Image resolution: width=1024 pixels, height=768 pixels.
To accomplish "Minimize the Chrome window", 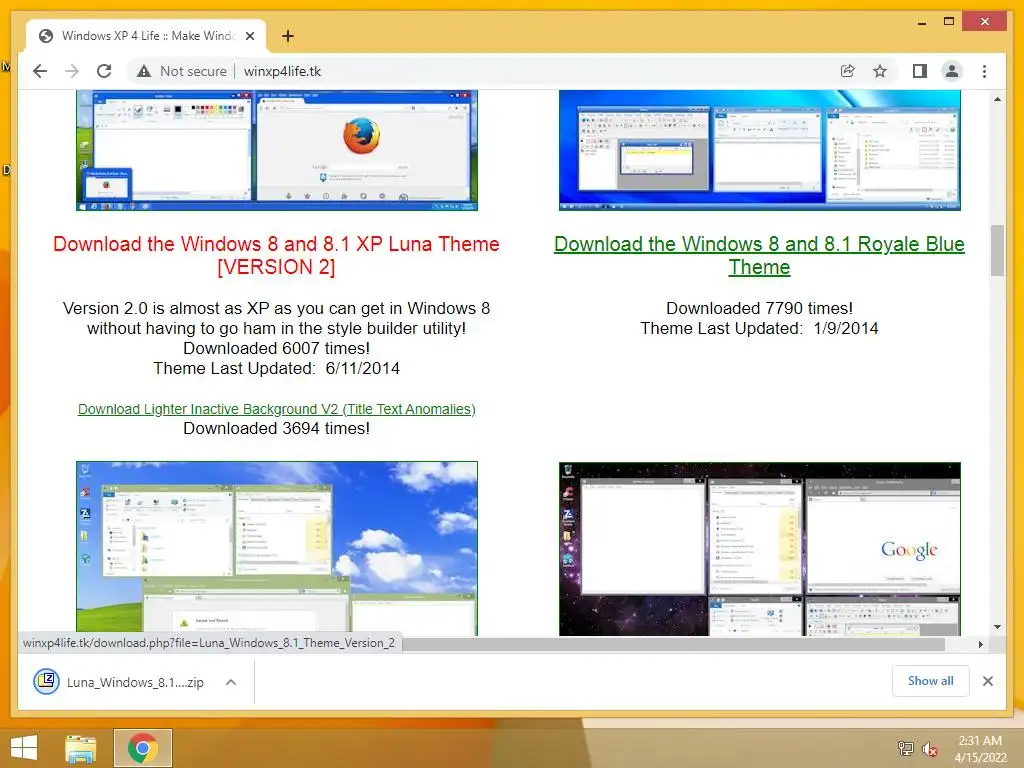I will click(x=921, y=22).
